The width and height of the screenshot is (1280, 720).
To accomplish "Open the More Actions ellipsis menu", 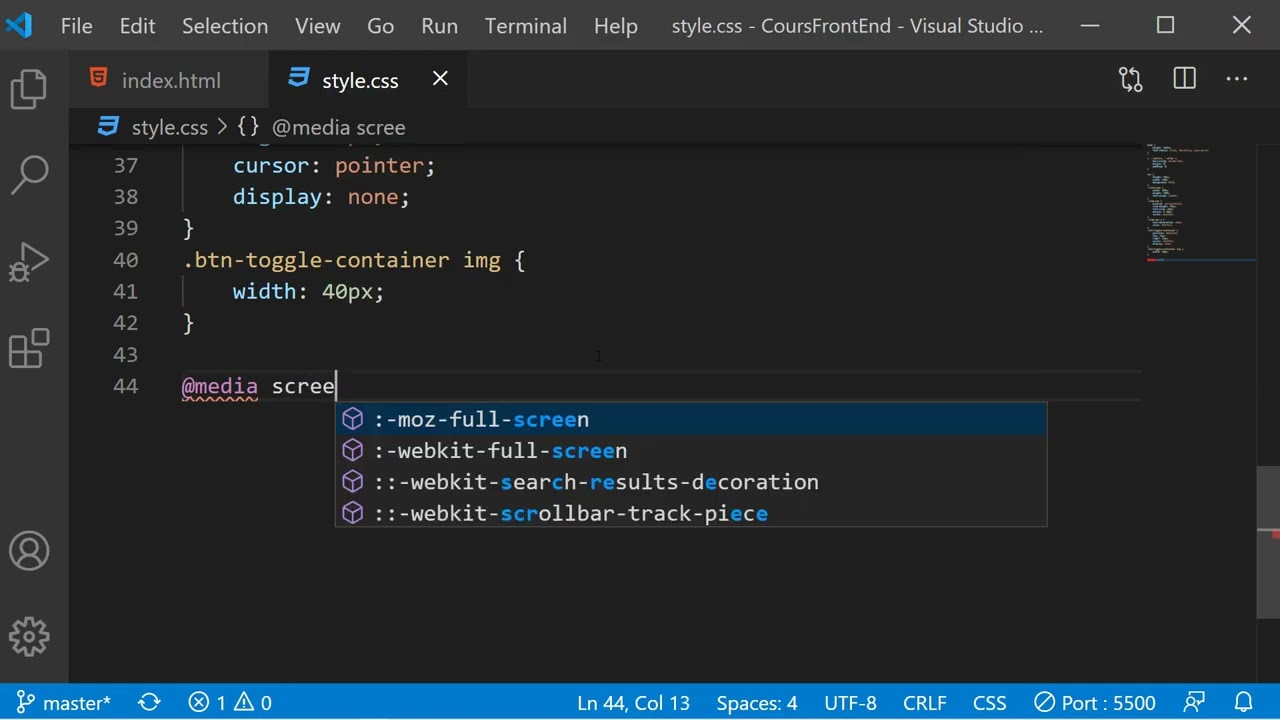I will click(1237, 80).
